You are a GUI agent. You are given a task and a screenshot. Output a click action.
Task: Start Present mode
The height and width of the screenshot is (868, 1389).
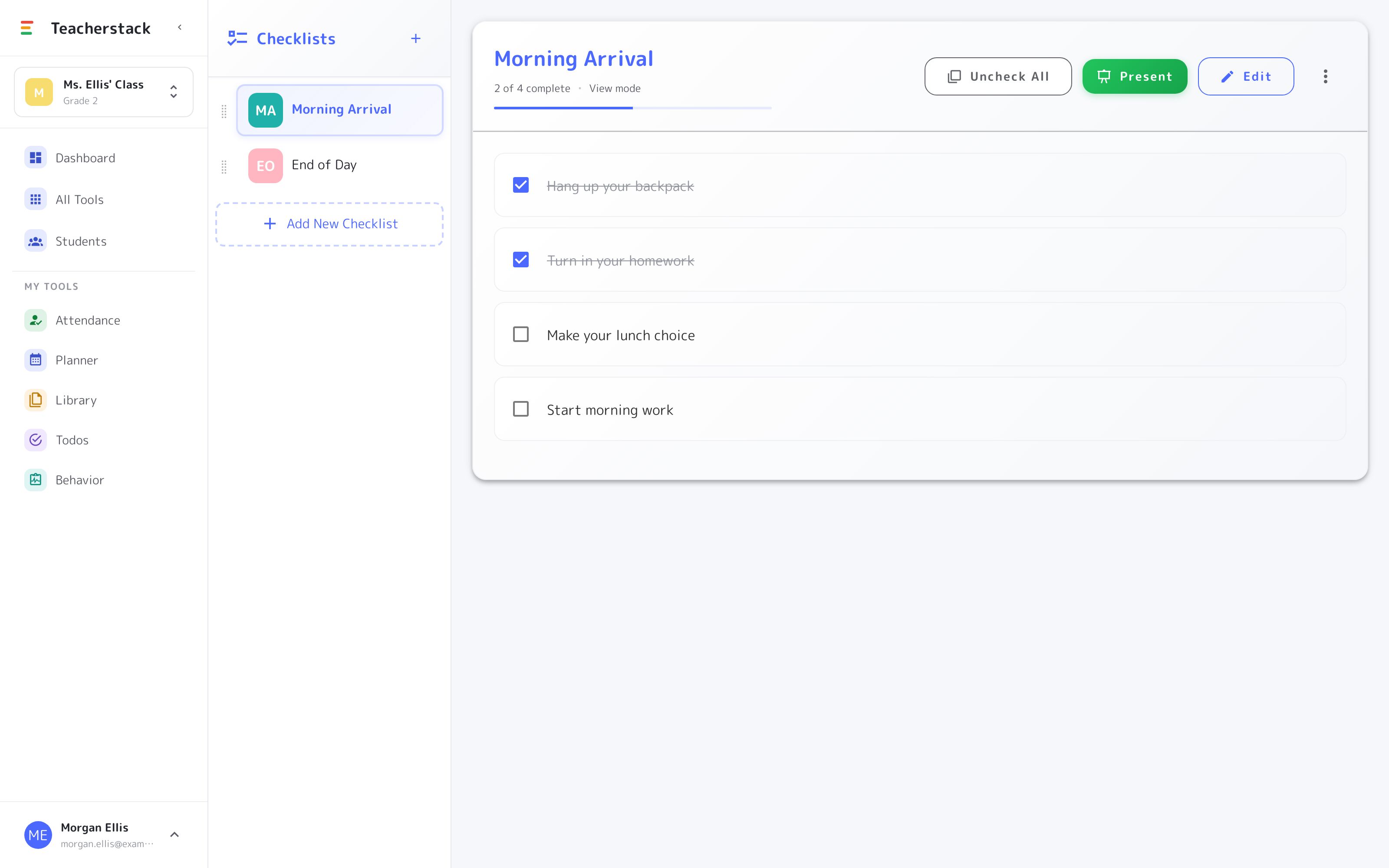coord(1135,76)
